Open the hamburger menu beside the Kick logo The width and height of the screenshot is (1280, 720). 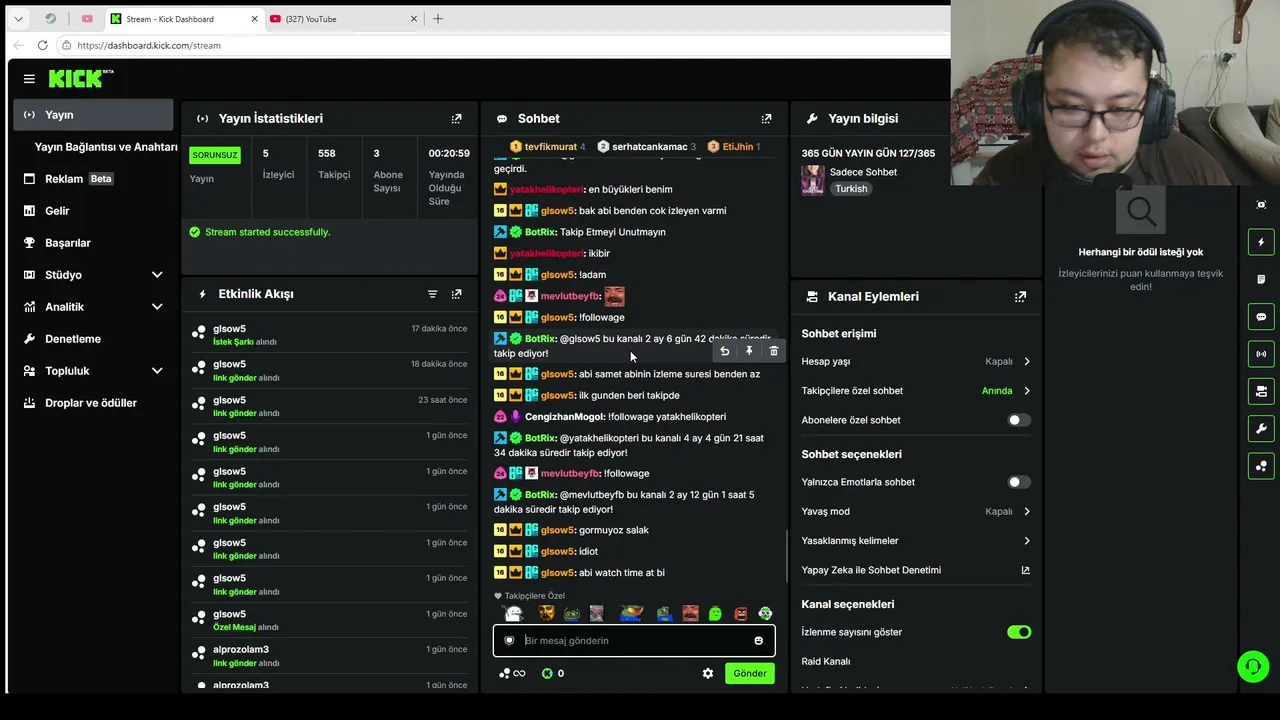[x=29, y=79]
